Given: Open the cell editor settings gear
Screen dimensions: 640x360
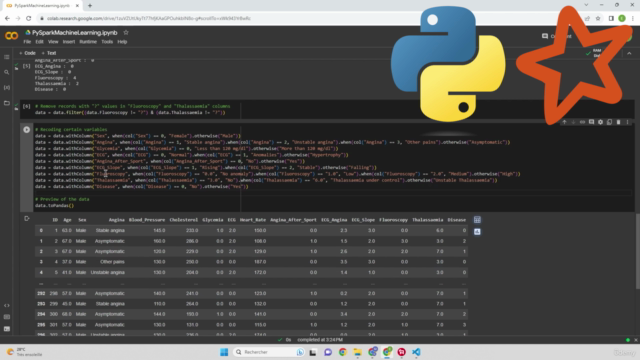Looking at the screenshot, I should 600,122.
